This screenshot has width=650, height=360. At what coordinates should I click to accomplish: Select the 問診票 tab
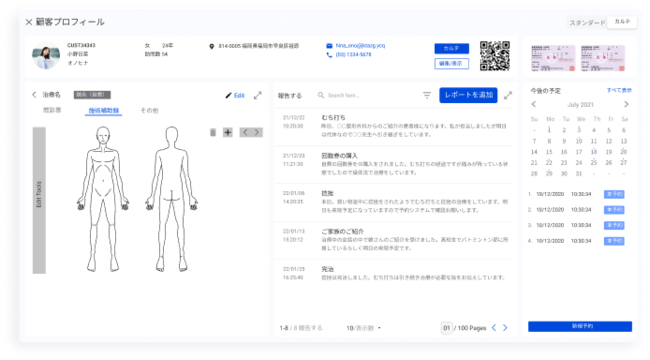coord(52,110)
